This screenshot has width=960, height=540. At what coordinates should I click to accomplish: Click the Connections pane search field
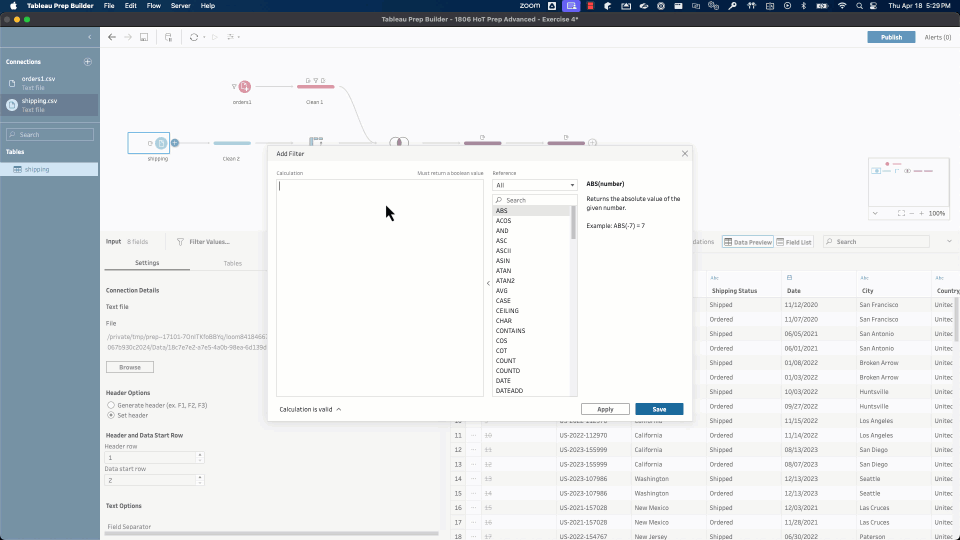click(x=50, y=134)
